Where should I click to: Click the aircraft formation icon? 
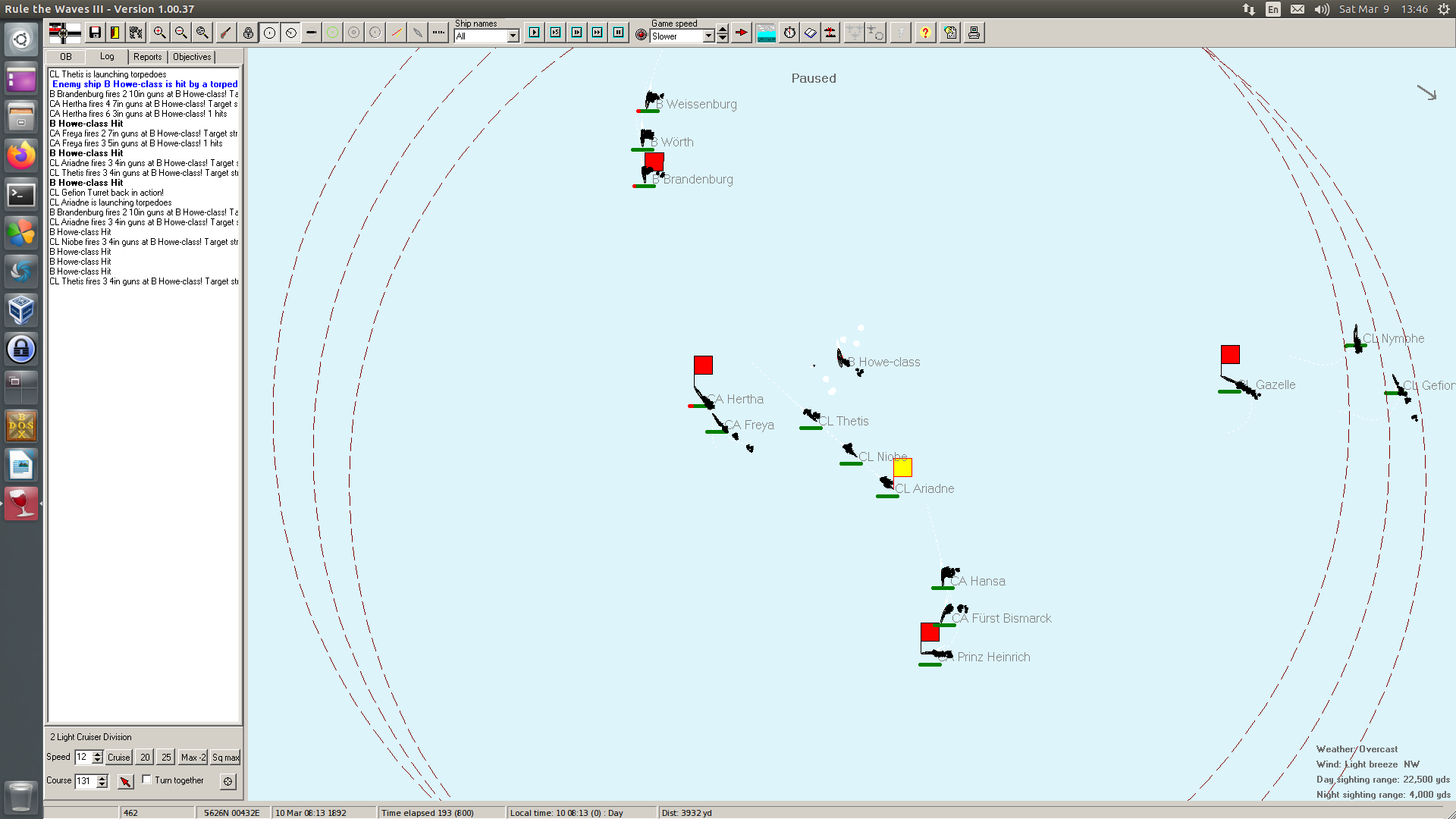855,33
